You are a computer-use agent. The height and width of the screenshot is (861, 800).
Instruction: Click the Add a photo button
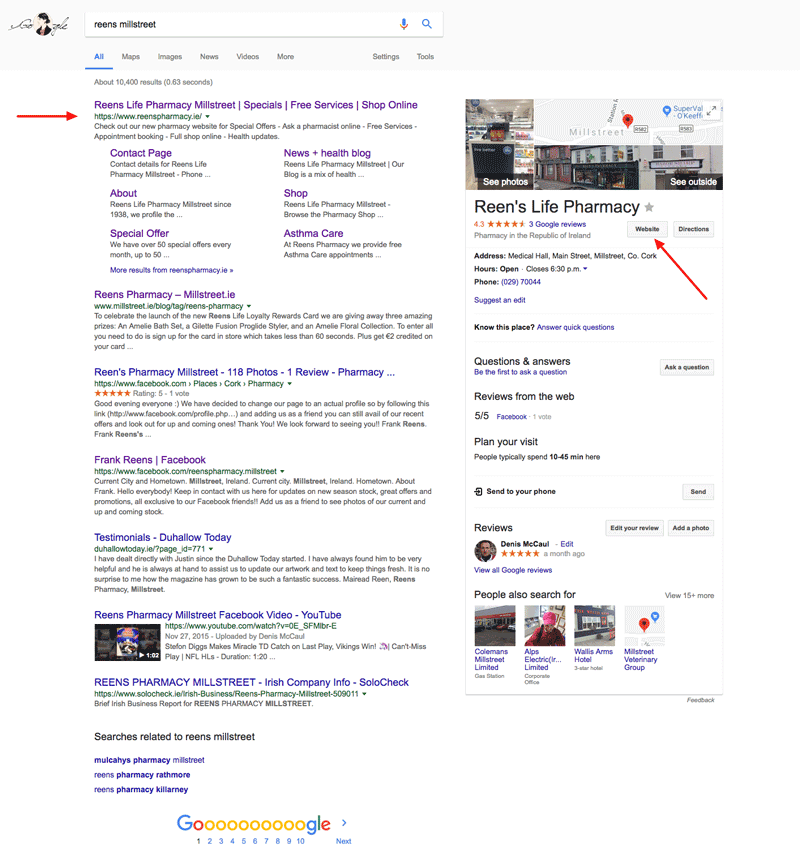pos(691,528)
